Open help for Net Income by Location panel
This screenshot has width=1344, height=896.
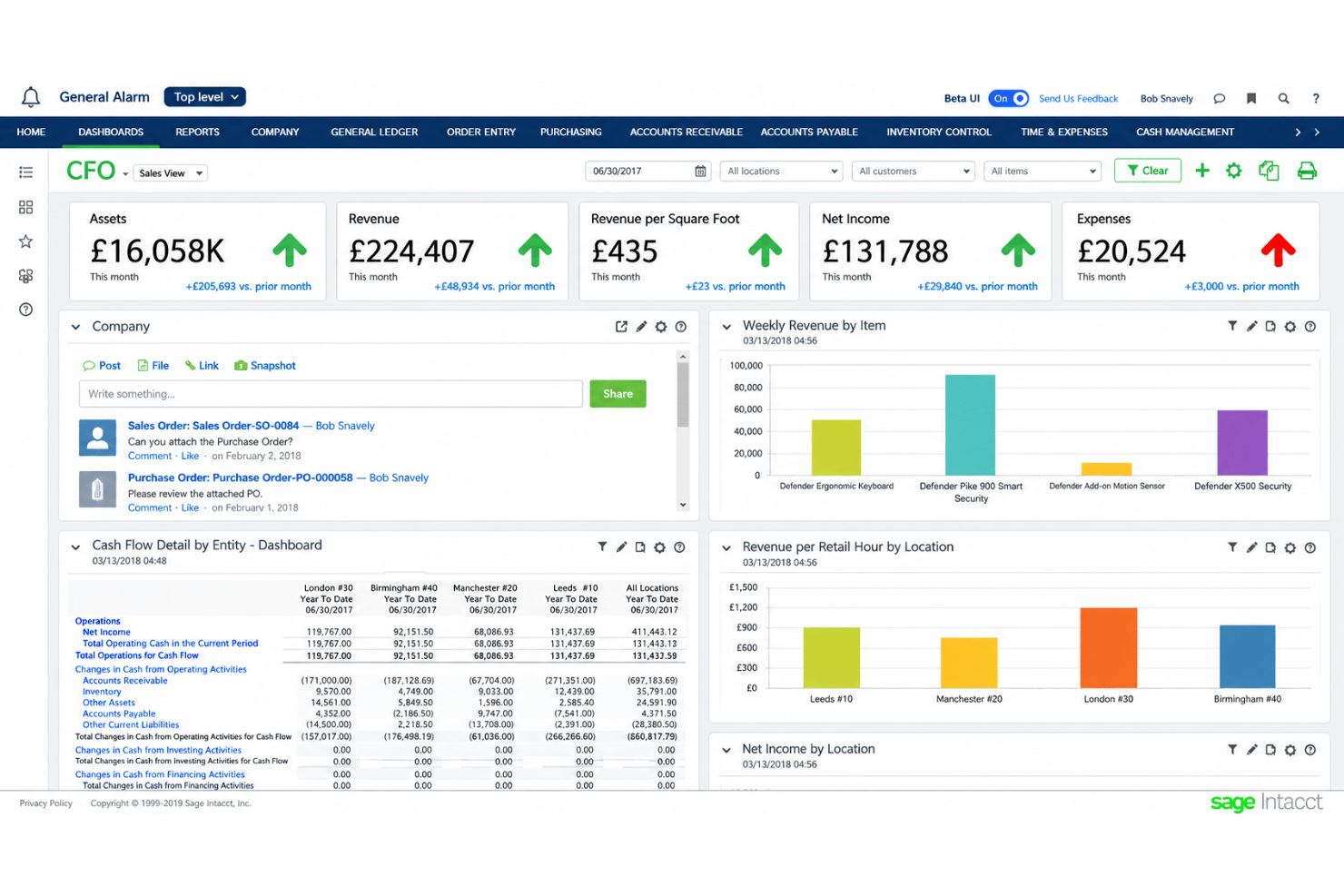pyautogui.click(x=1310, y=750)
